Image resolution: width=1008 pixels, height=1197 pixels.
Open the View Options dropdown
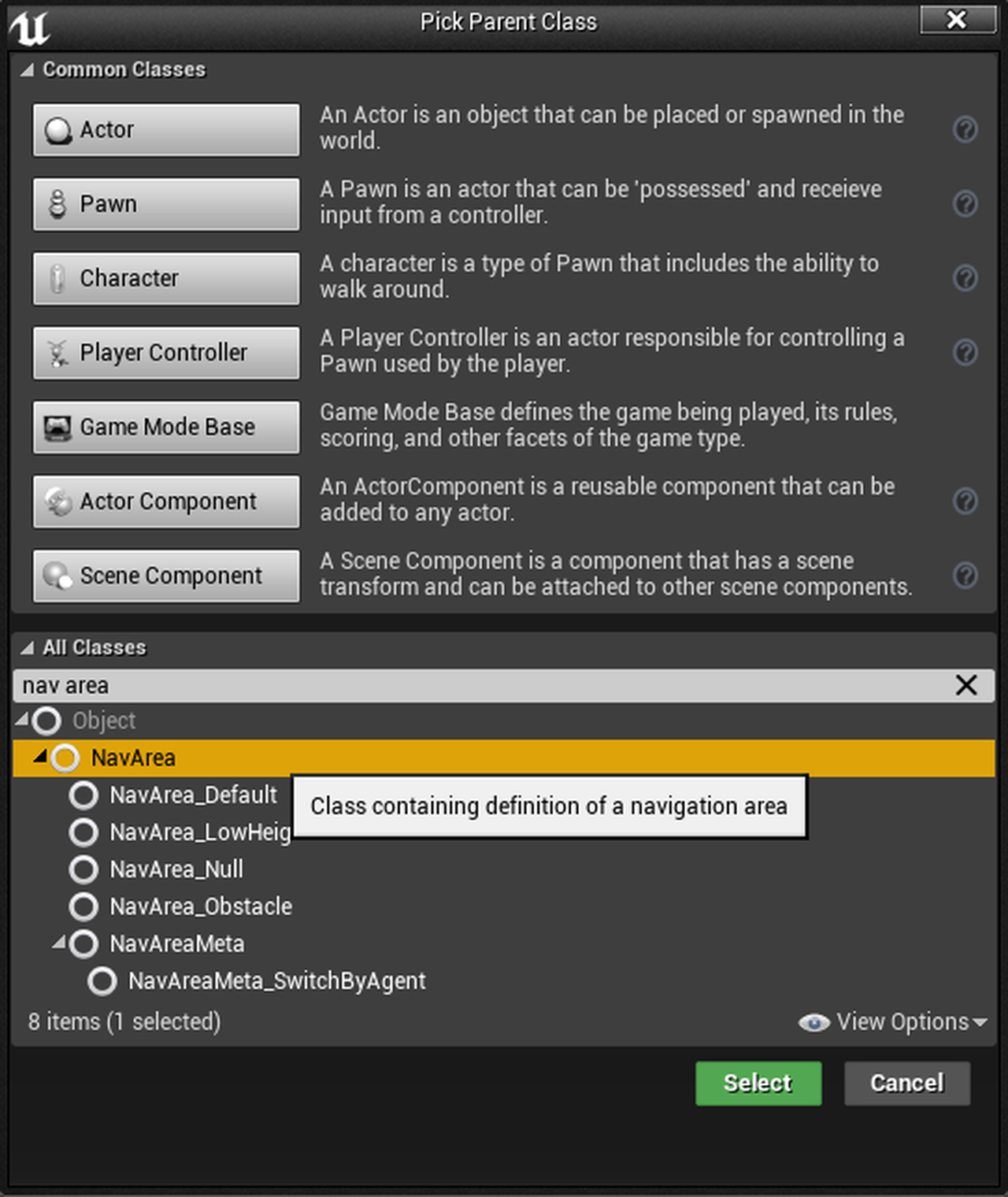point(894,1022)
